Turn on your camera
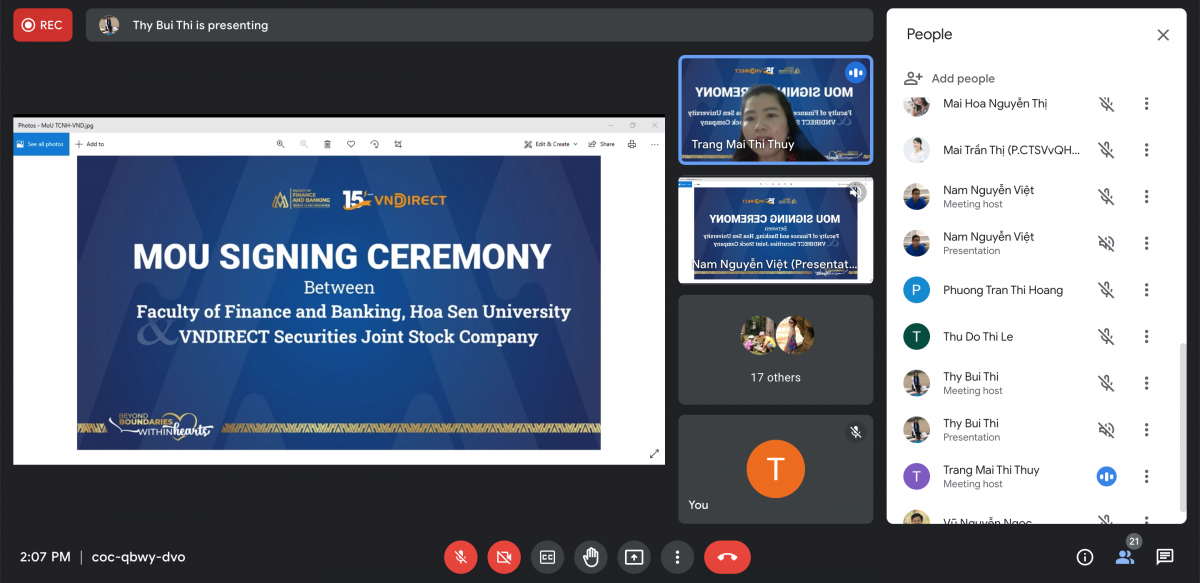Image resolution: width=1200 pixels, height=583 pixels. (504, 557)
